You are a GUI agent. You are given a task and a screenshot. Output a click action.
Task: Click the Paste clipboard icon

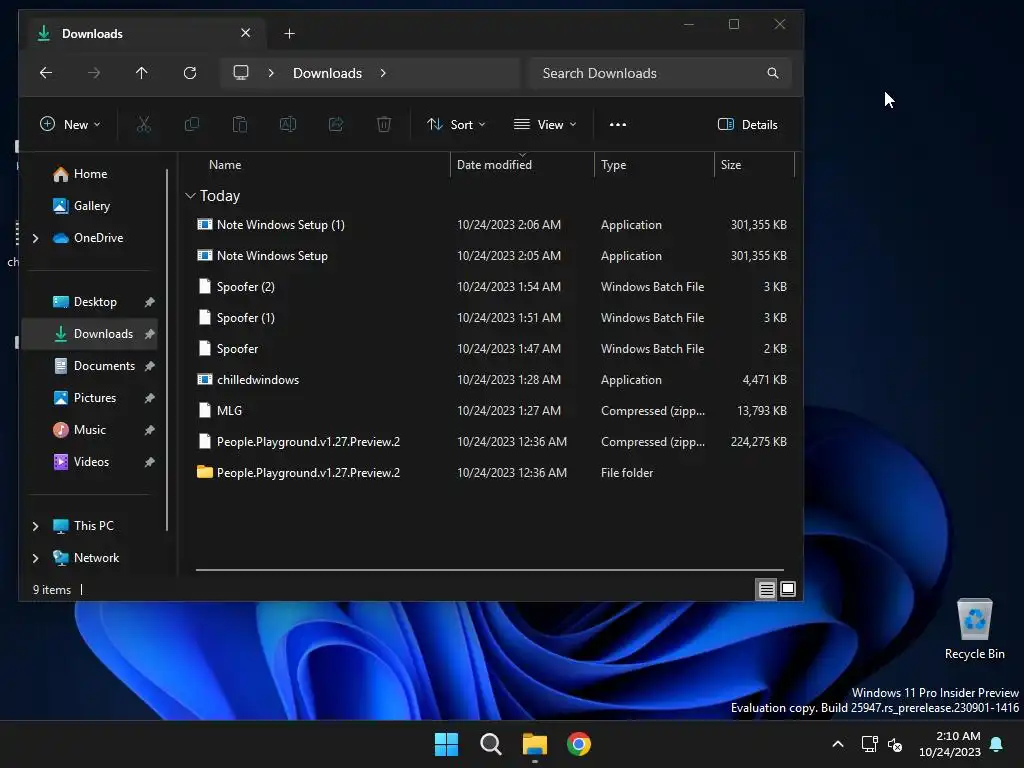coord(240,124)
